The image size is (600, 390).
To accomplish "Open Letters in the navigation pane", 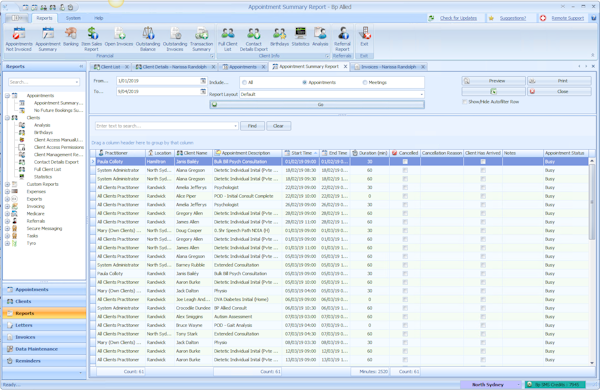I will click(44, 325).
